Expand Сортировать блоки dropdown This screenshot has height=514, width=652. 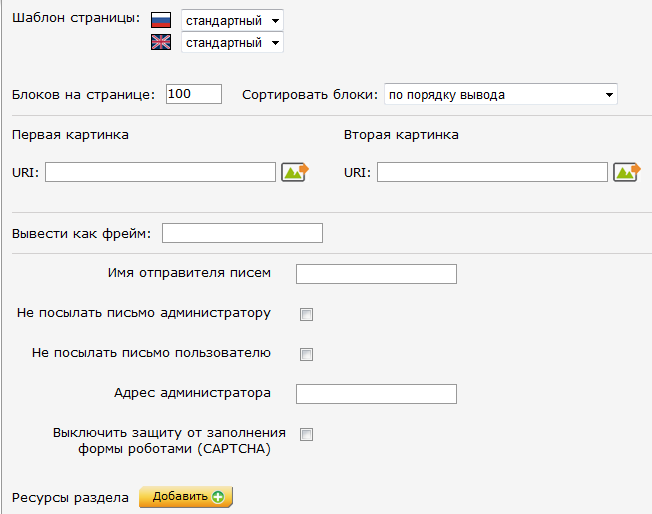(x=501, y=94)
